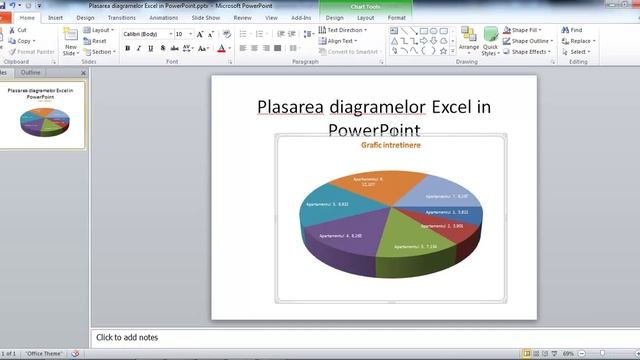Increase the list indent level
Viewport: 640px width, 360px height.
[292, 34]
